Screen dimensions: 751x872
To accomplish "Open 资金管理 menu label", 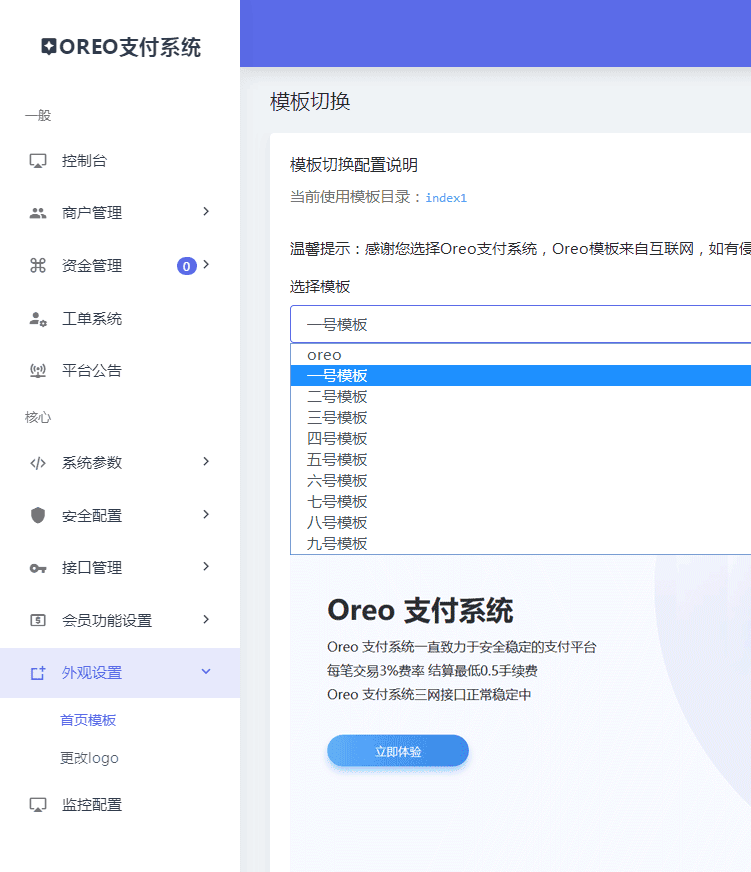I will (x=92, y=266).
